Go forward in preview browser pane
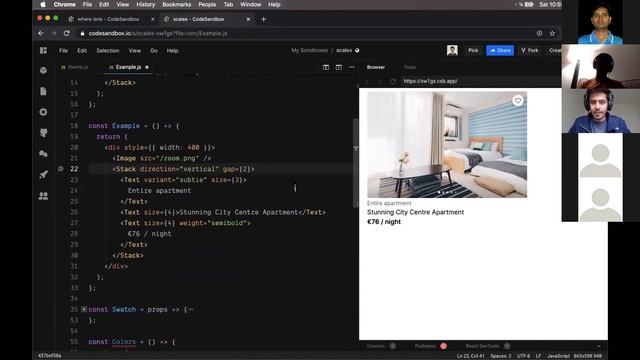The height and width of the screenshot is (360, 640). coord(380,81)
